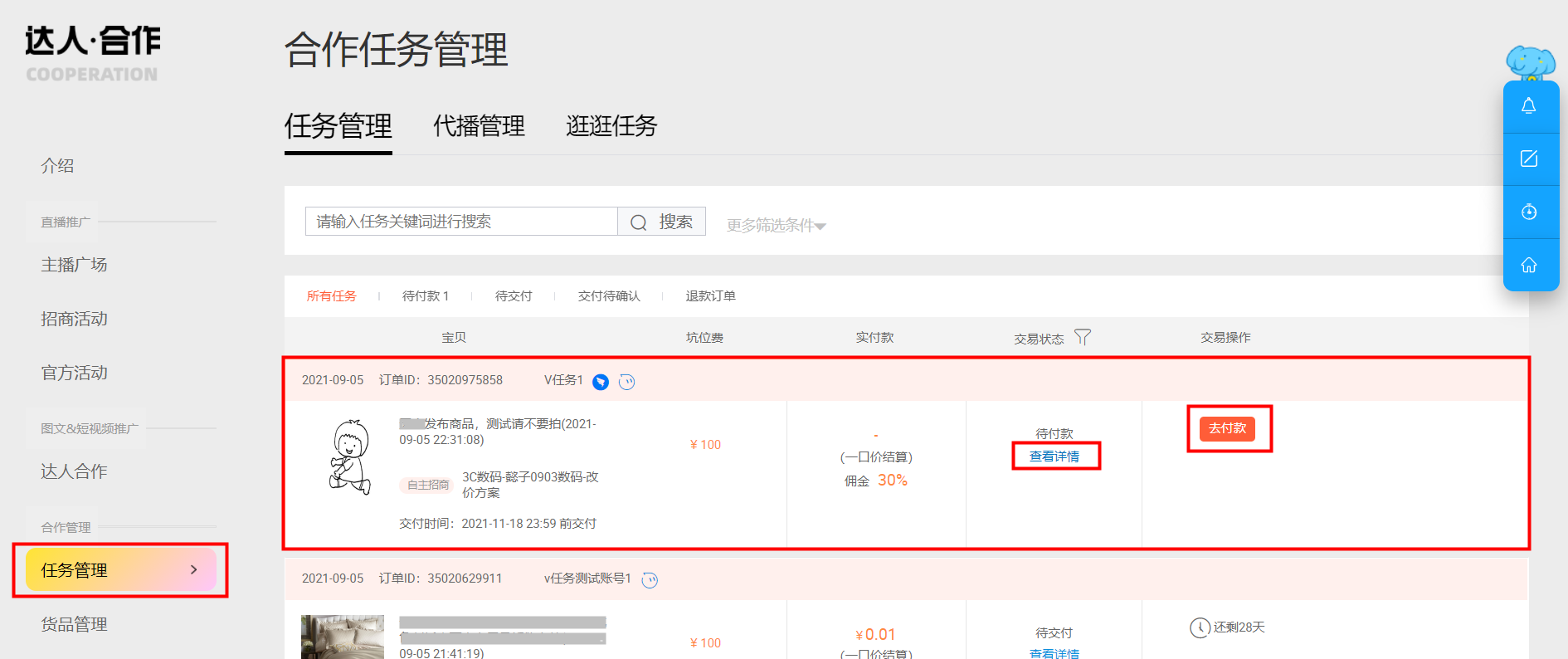Click the circular clock icon next to V任务1
The height and width of the screenshot is (659, 1568).
coord(627,382)
